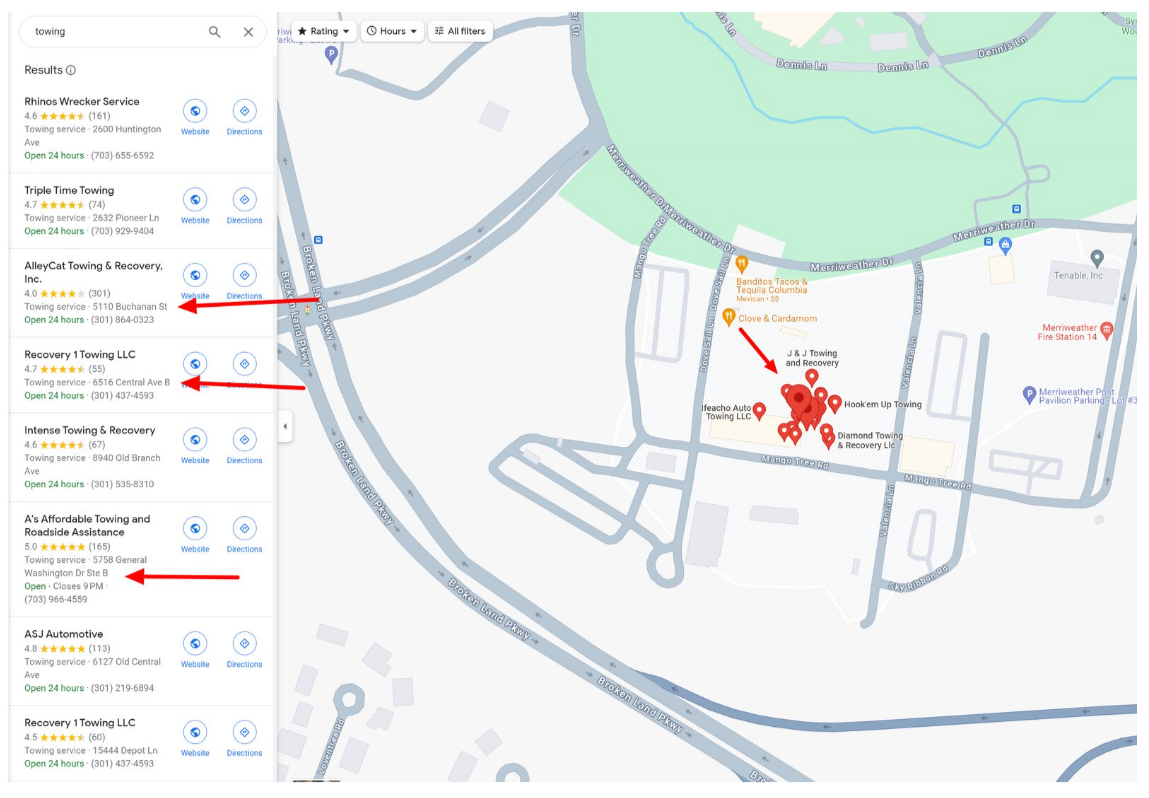Open Rhinos Wrecker Service website icon

click(x=195, y=111)
